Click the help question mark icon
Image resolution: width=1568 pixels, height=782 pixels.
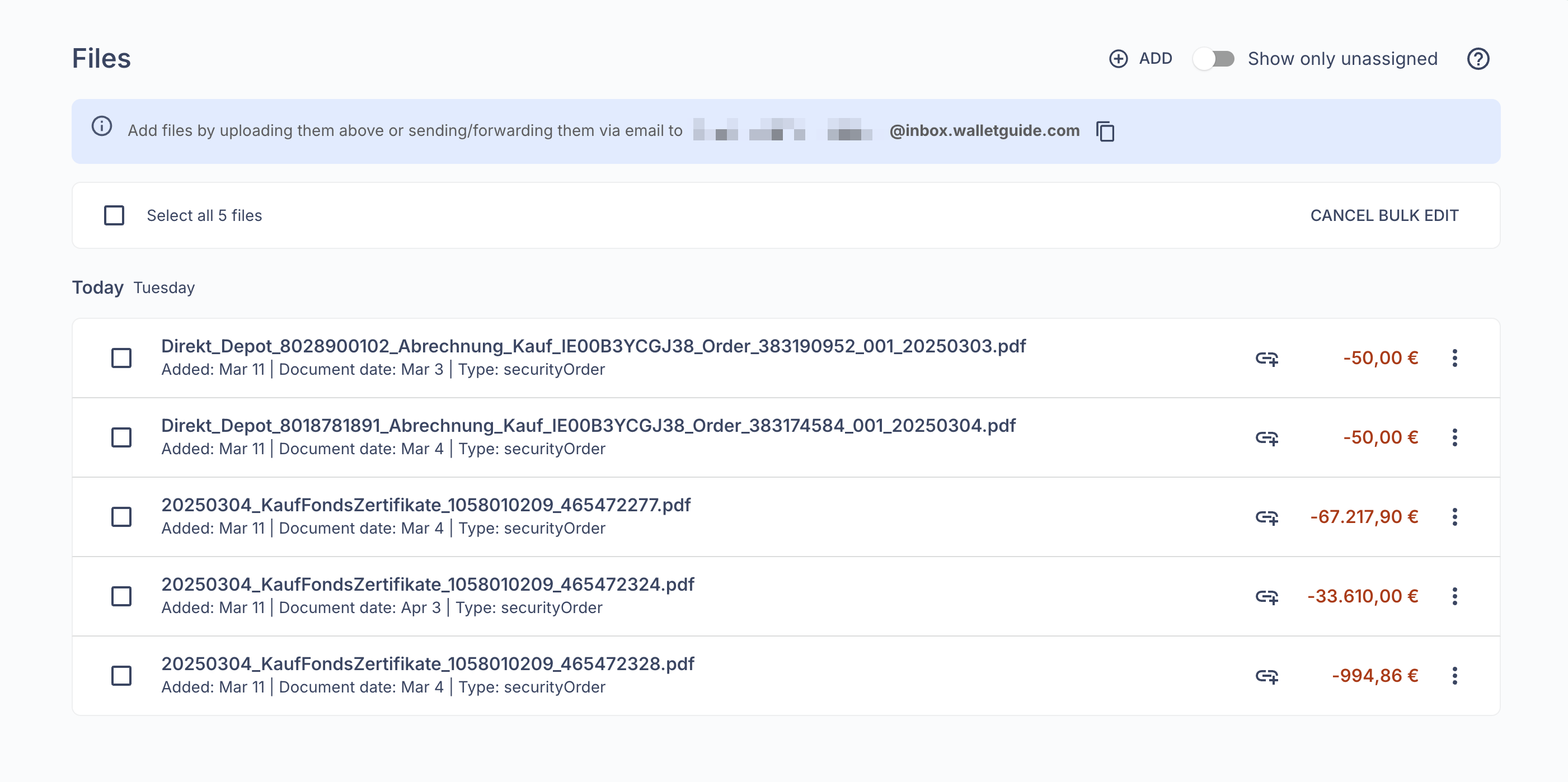coord(1477,59)
